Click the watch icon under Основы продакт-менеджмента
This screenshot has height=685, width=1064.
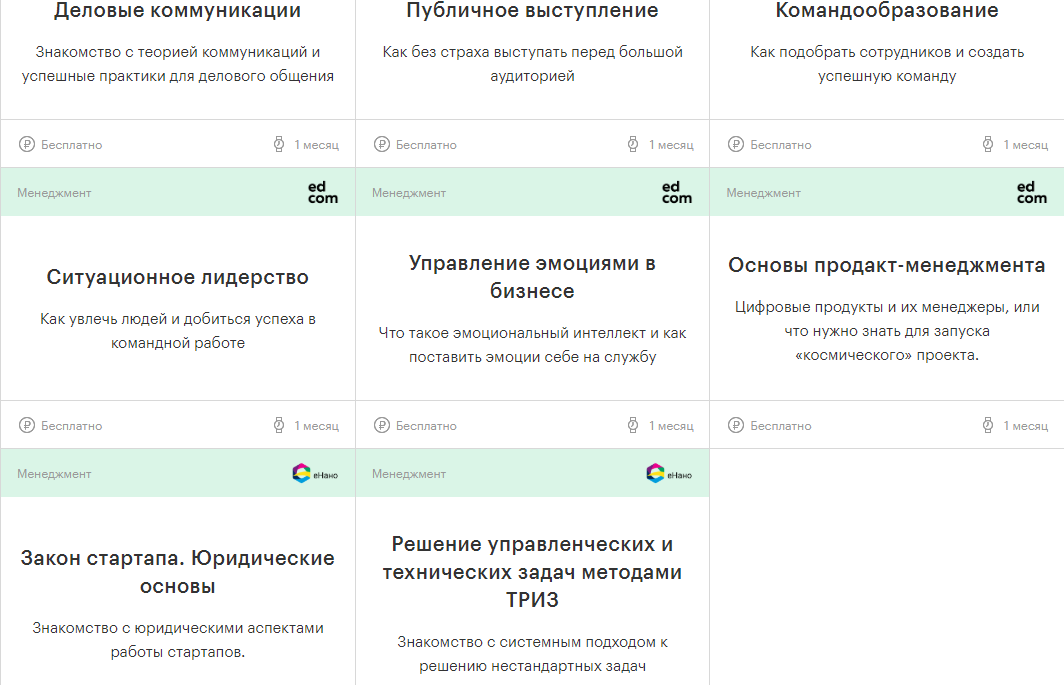988,426
